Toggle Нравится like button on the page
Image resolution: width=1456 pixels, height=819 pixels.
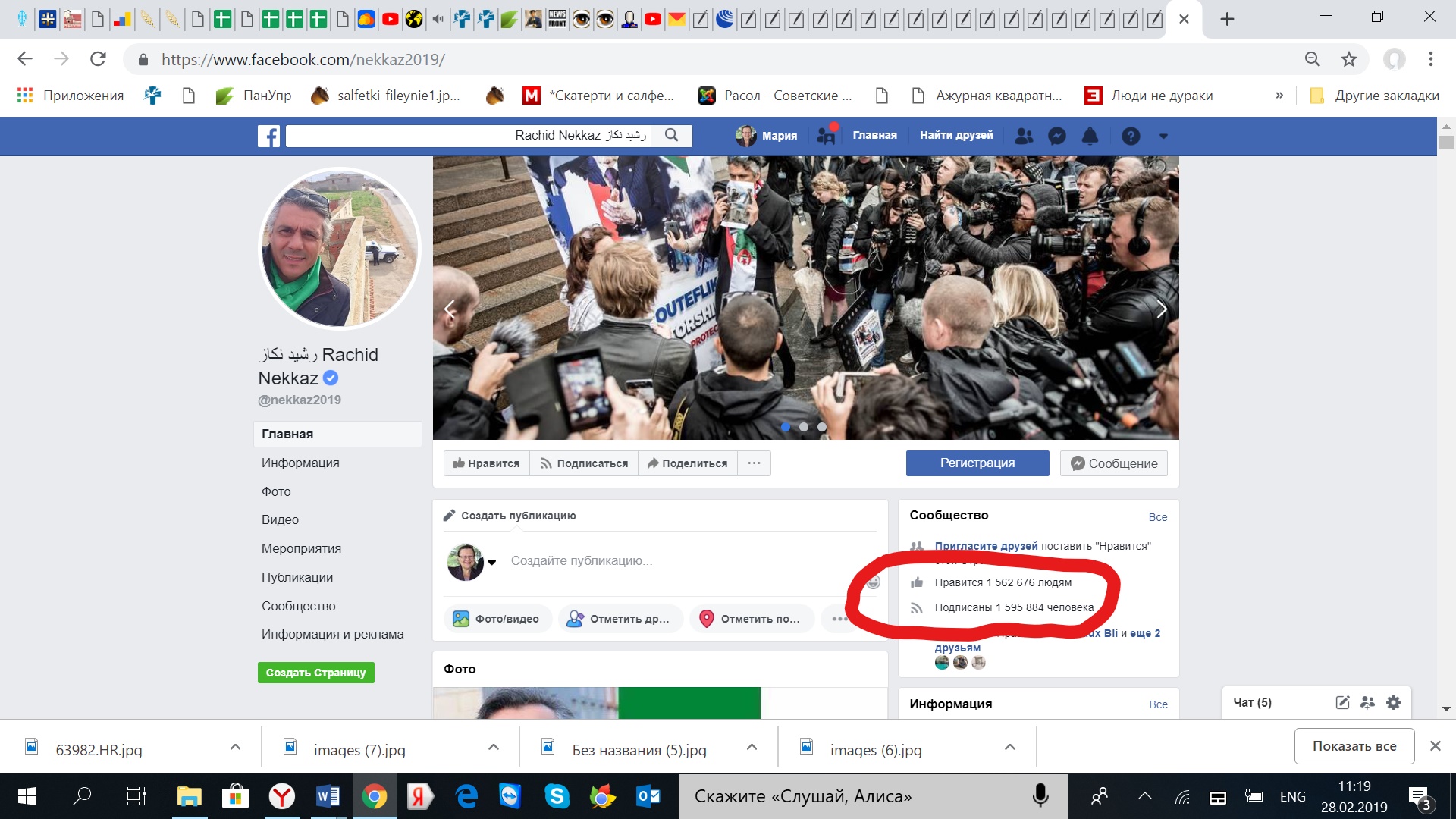[486, 463]
